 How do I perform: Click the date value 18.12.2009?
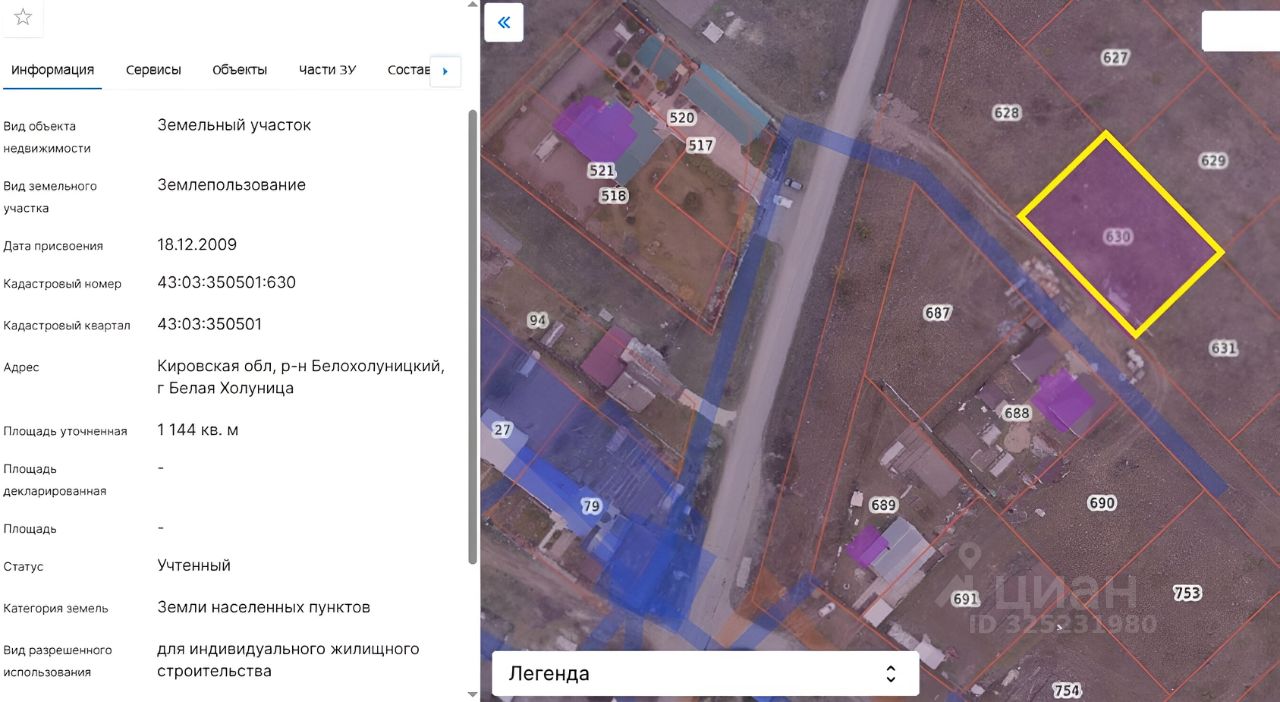click(197, 244)
